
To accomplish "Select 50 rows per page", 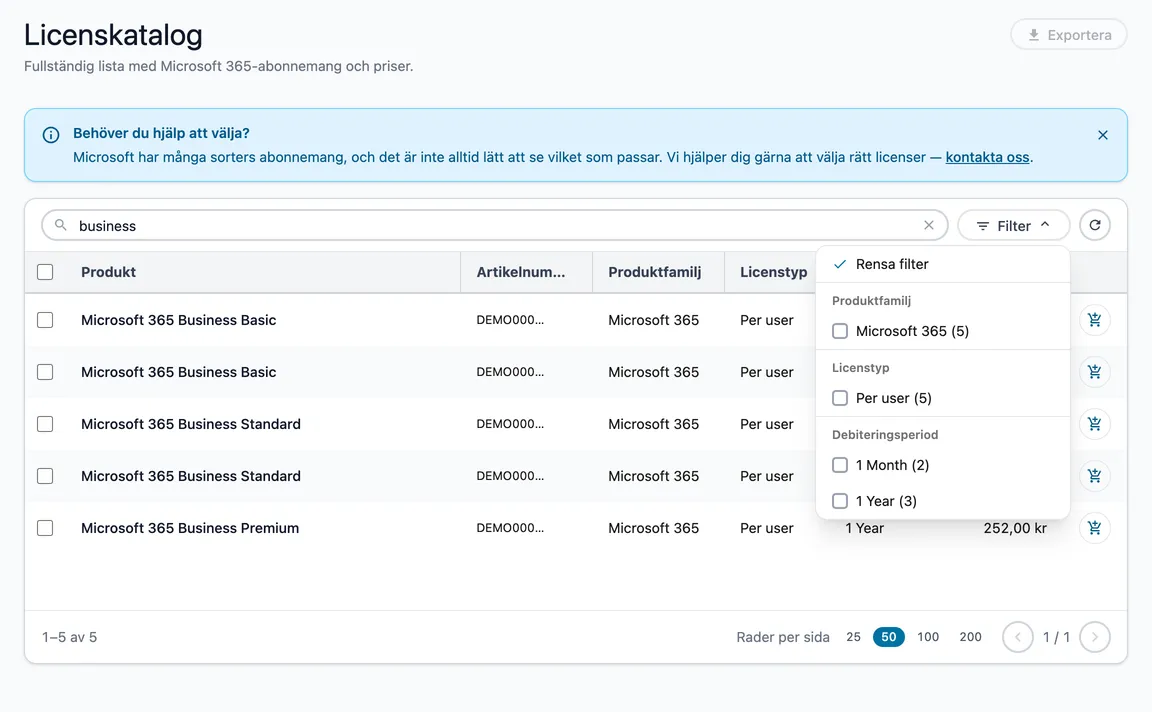I will click(889, 637).
